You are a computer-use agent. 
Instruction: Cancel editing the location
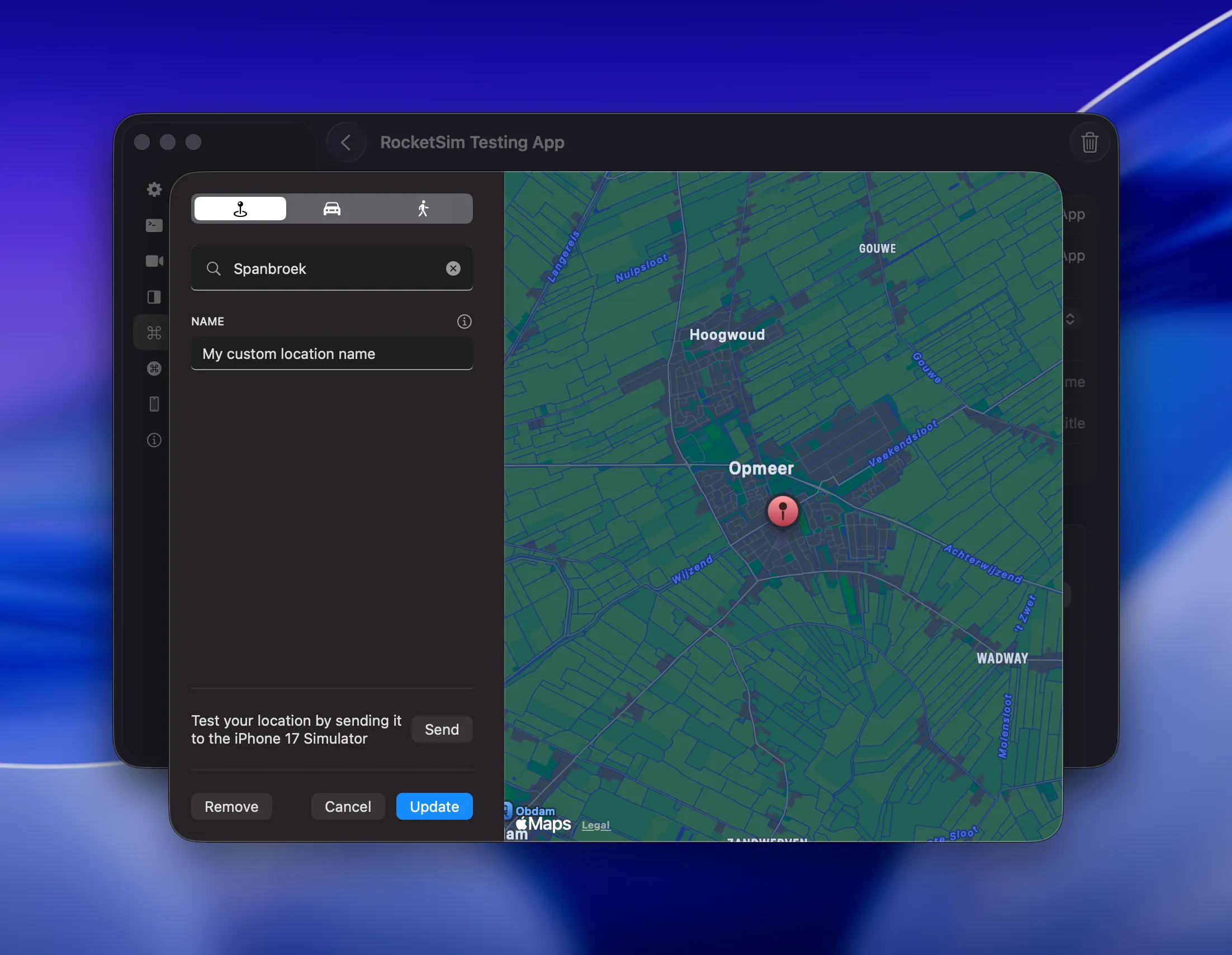pos(348,807)
